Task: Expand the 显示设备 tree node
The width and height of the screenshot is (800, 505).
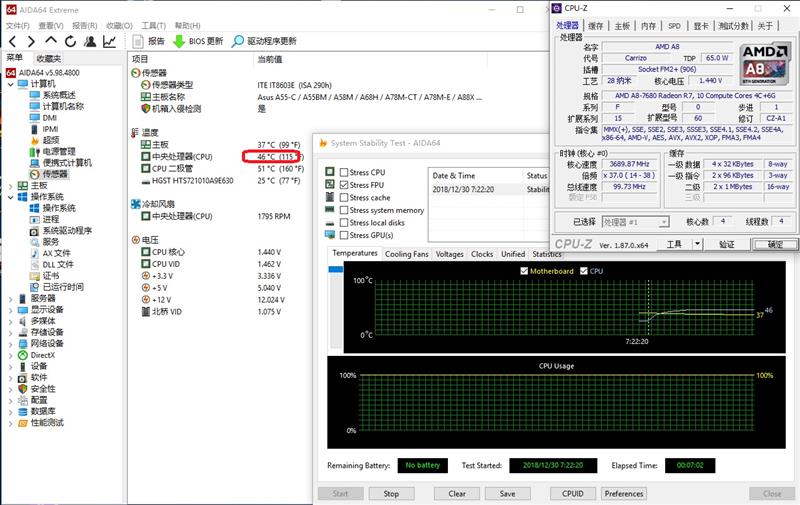Action: pyautogui.click(x=10, y=310)
